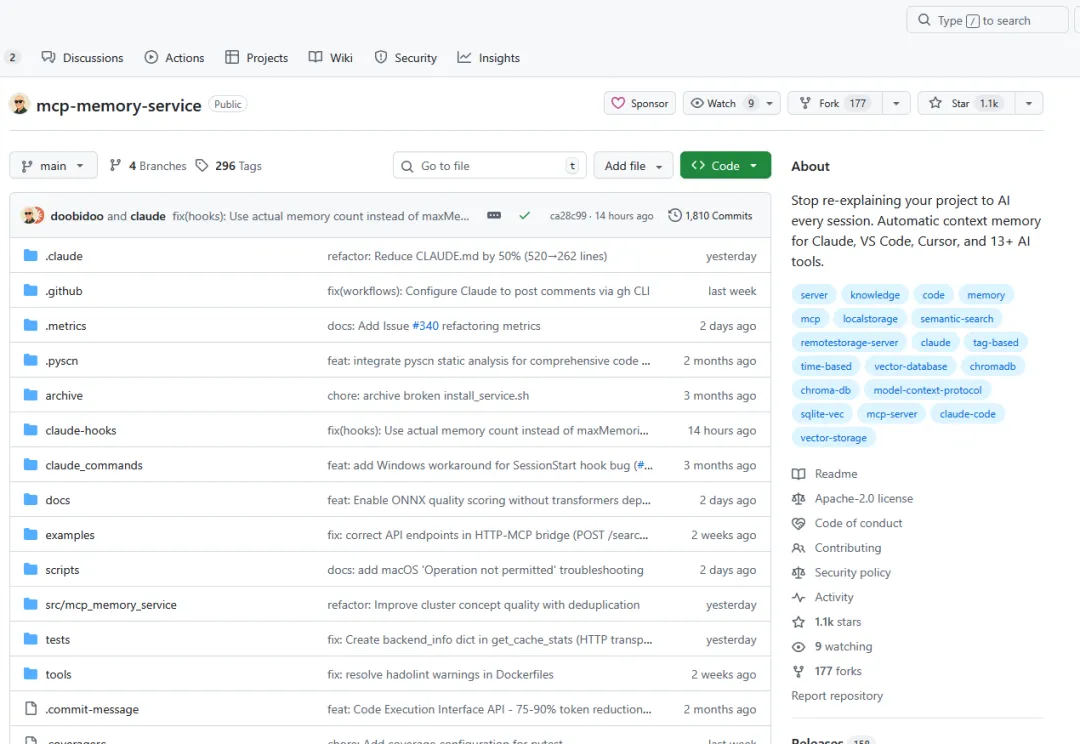Open the 296 Tags link

coord(229,165)
